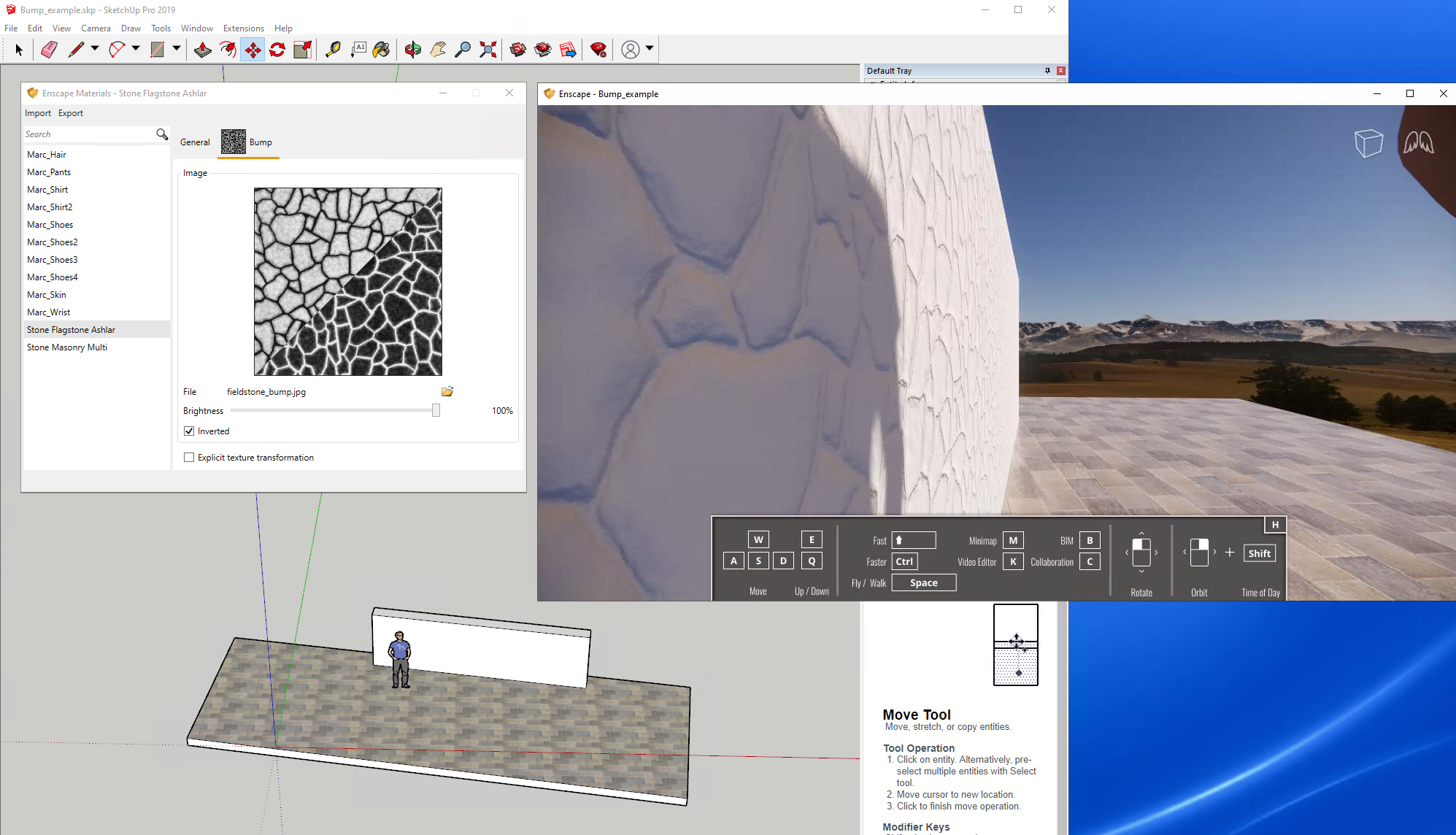Enable Explicit texture transformation
The height and width of the screenshot is (835, 1456).
tap(189, 458)
